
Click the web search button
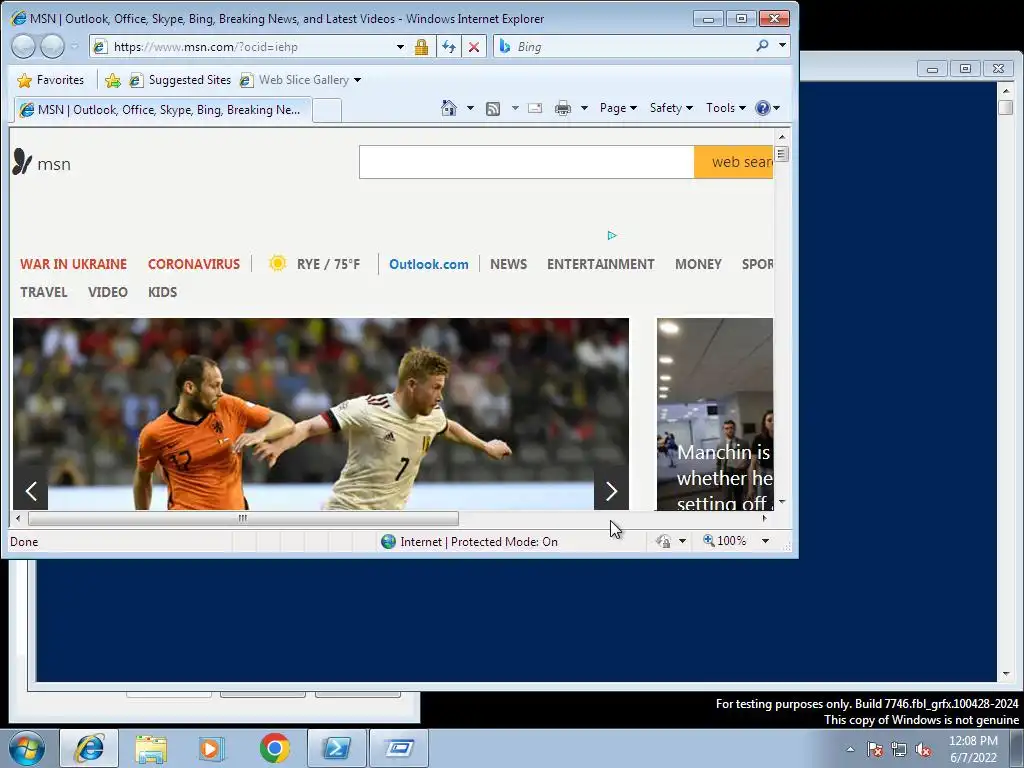pos(733,162)
